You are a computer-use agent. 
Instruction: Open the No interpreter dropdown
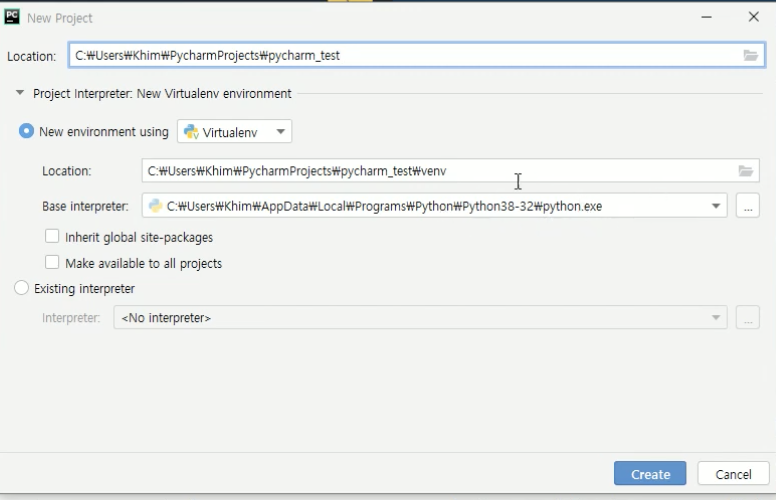point(420,317)
